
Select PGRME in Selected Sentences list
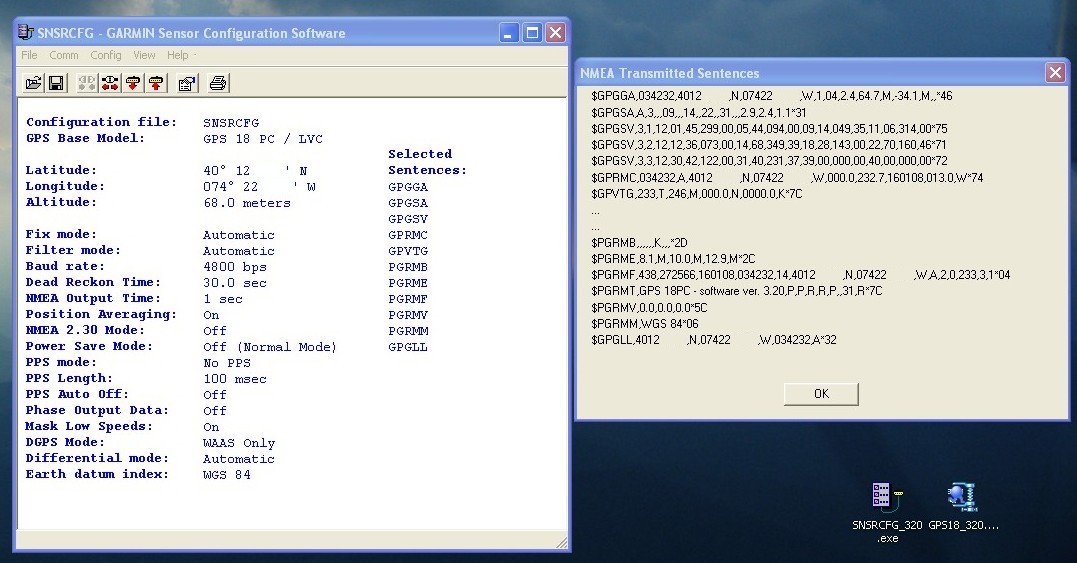tap(408, 283)
